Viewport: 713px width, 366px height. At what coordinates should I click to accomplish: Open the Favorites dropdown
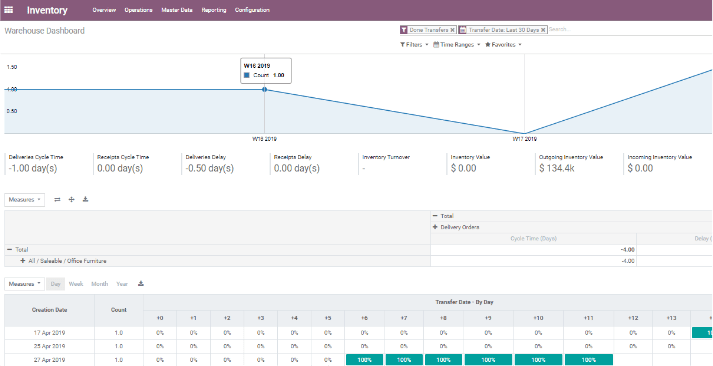pos(503,45)
